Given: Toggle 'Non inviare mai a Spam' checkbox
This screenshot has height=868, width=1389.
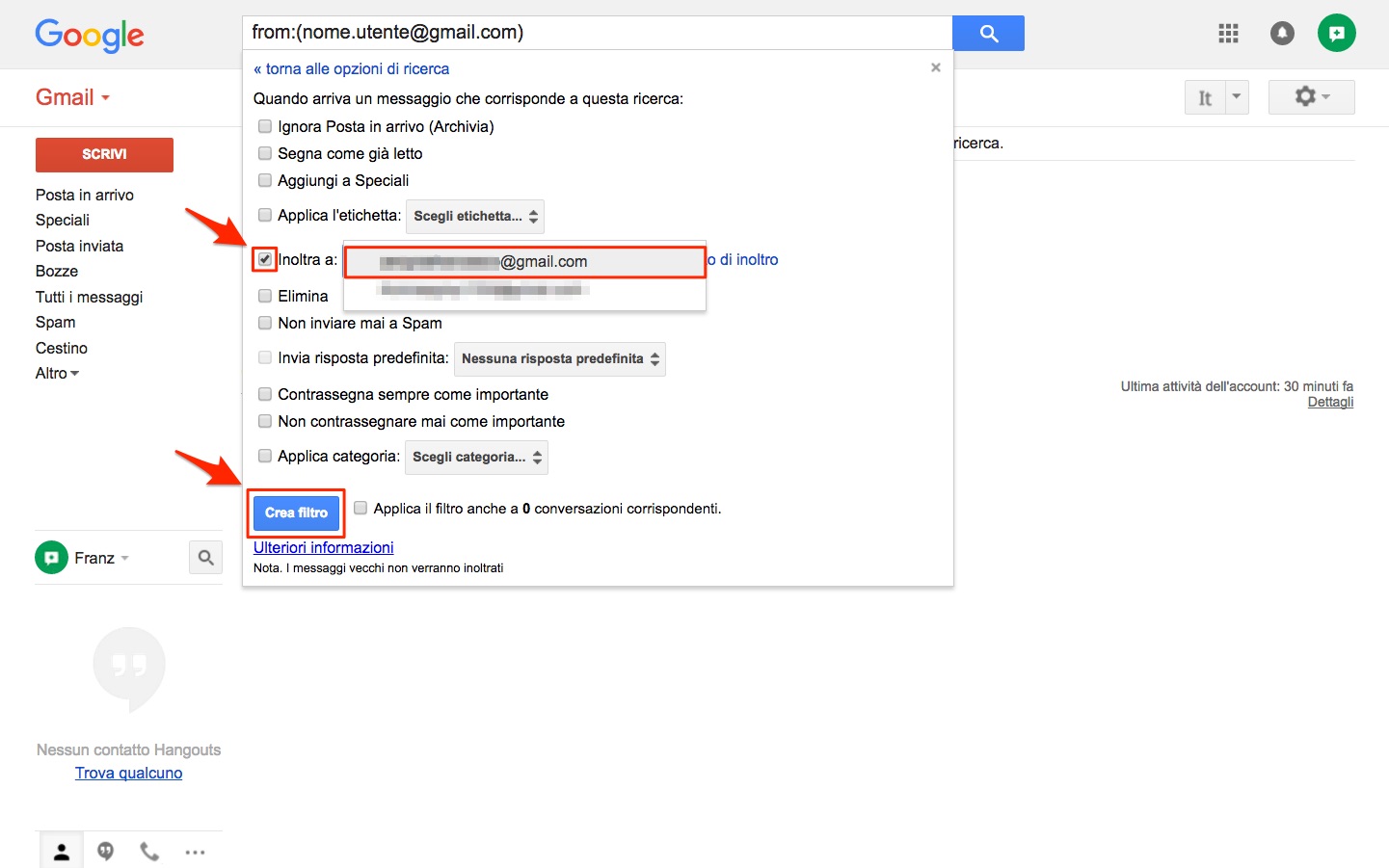Looking at the screenshot, I should (x=265, y=323).
